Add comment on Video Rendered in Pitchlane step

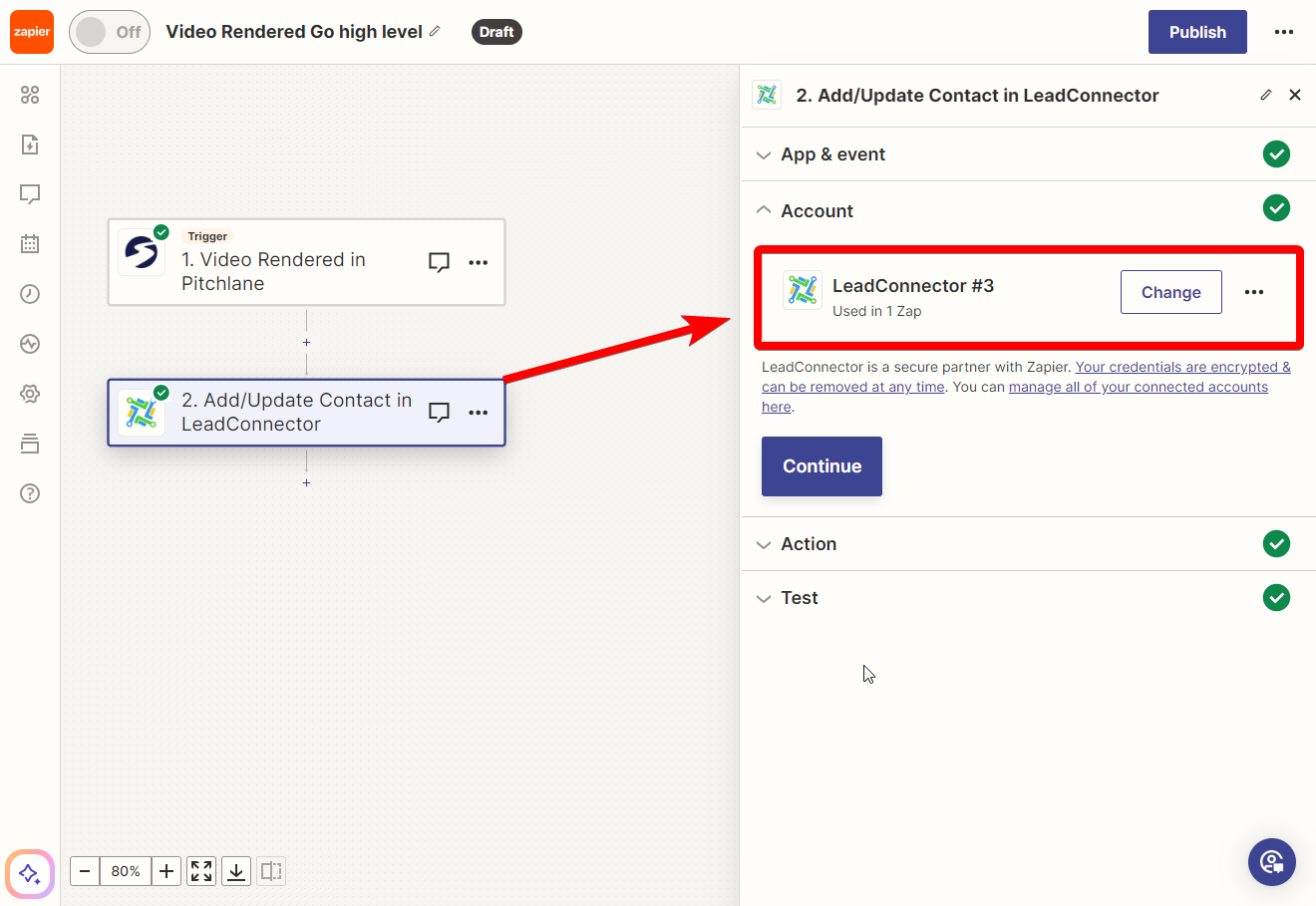439,262
